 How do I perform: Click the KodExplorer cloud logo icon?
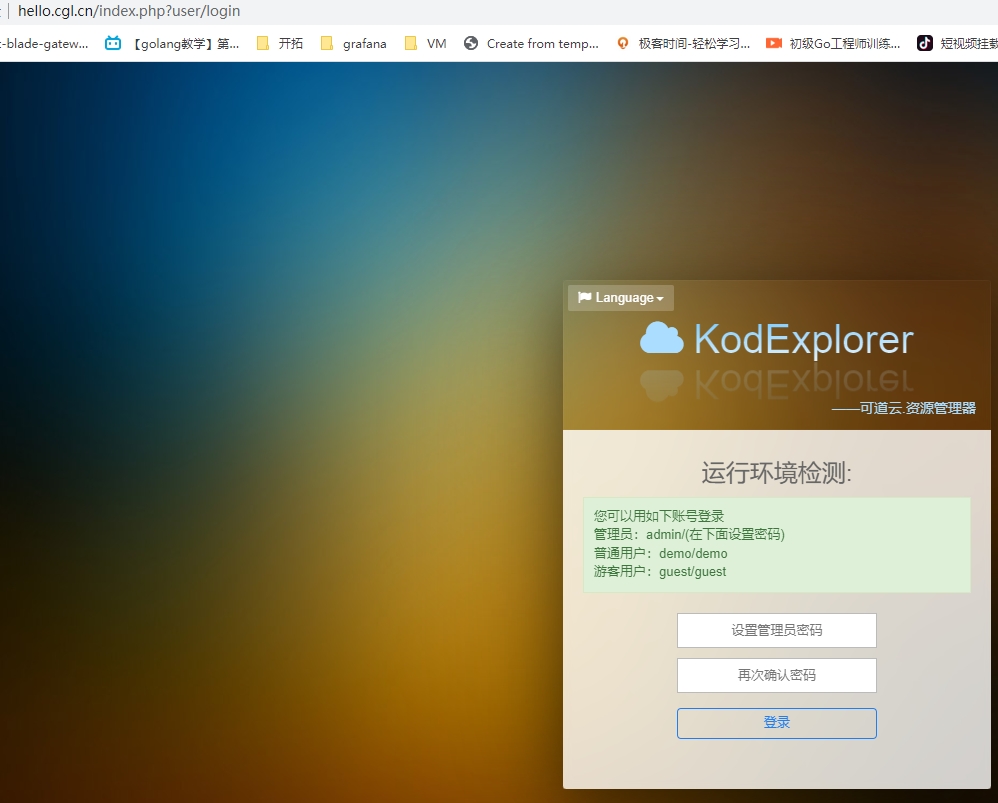coord(661,339)
